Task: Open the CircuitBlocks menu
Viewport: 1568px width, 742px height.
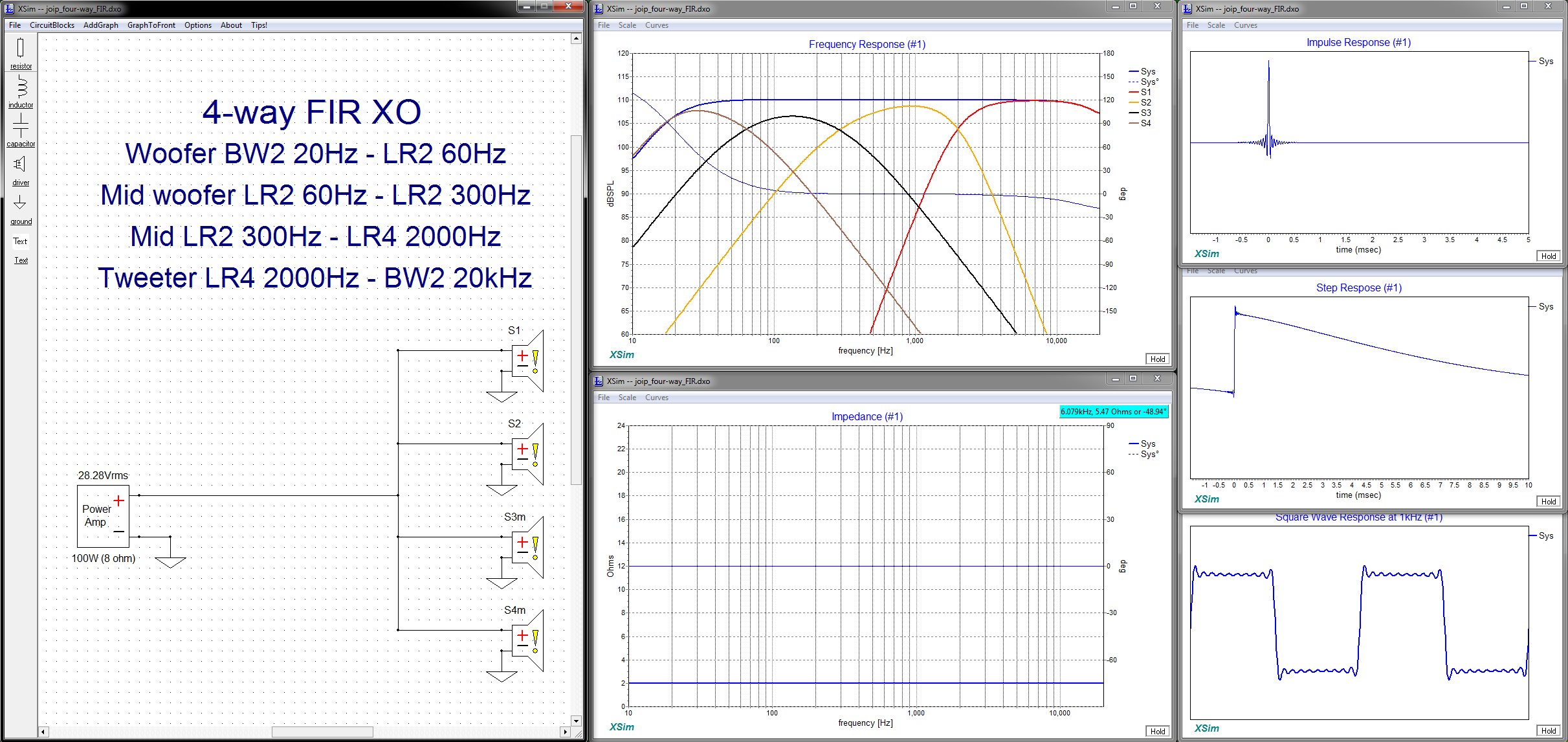Action: (52, 25)
